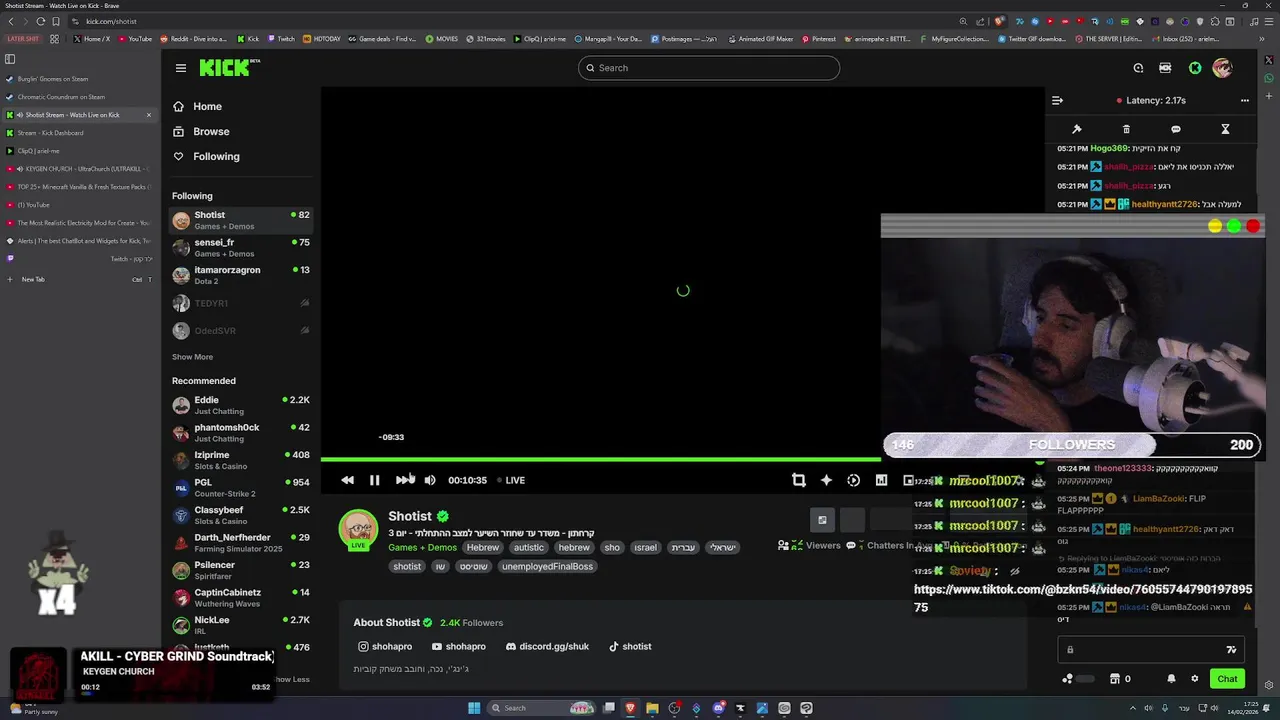Open the YouTube bookmark
The image size is (1280, 720).
135,39
